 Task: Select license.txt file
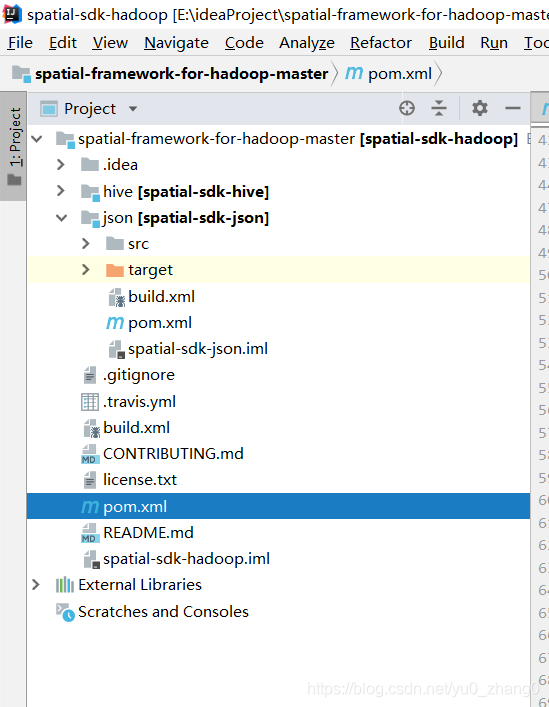pyautogui.click(x=140, y=480)
